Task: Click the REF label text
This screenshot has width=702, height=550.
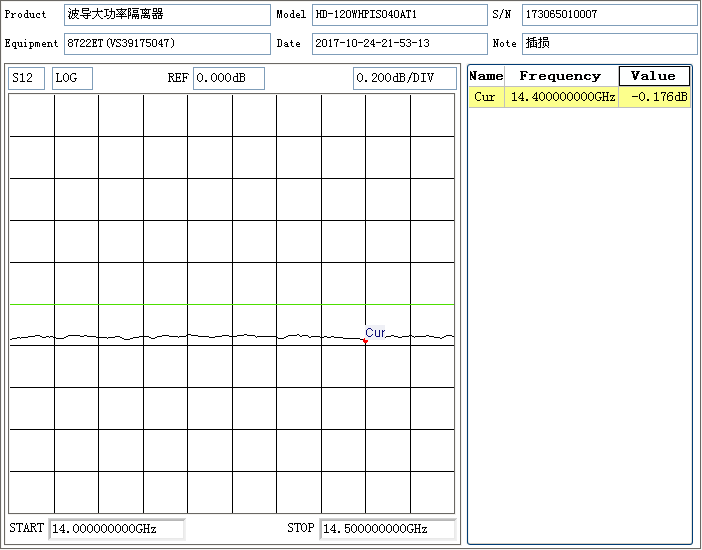Action: [178, 78]
